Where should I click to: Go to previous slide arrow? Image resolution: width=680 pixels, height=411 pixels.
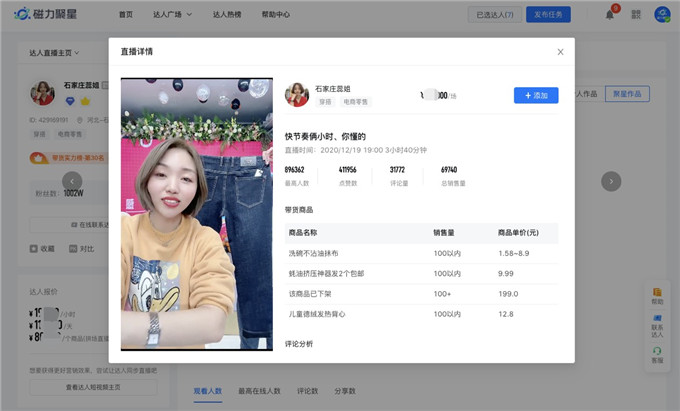tap(72, 181)
